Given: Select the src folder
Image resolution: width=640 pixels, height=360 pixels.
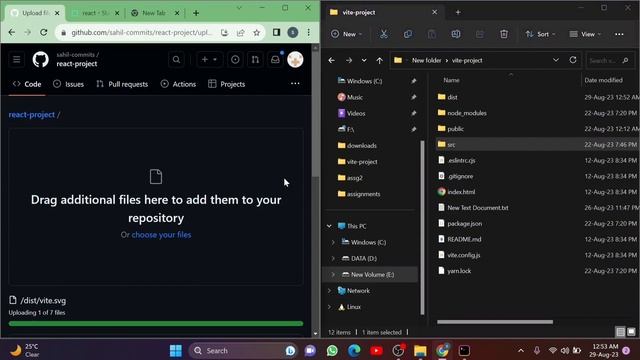Looking at the screenshot, I should coord(536,144).
